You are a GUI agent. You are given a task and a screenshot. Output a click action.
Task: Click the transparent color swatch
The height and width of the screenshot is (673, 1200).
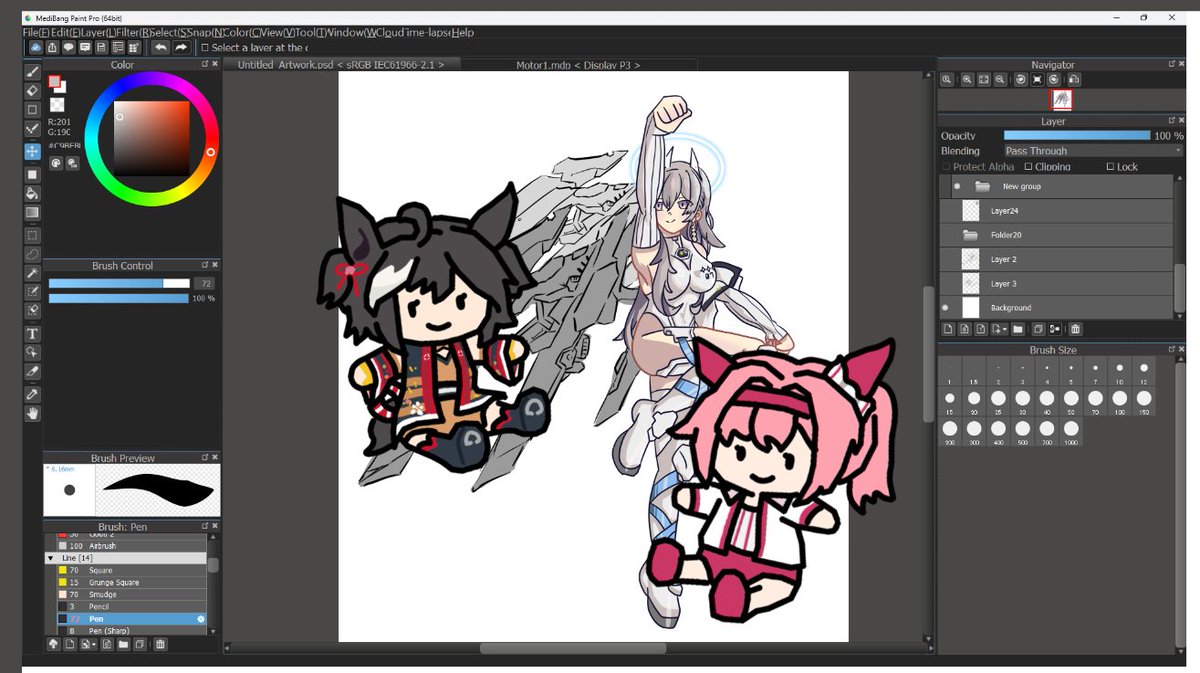pos(58,104)
